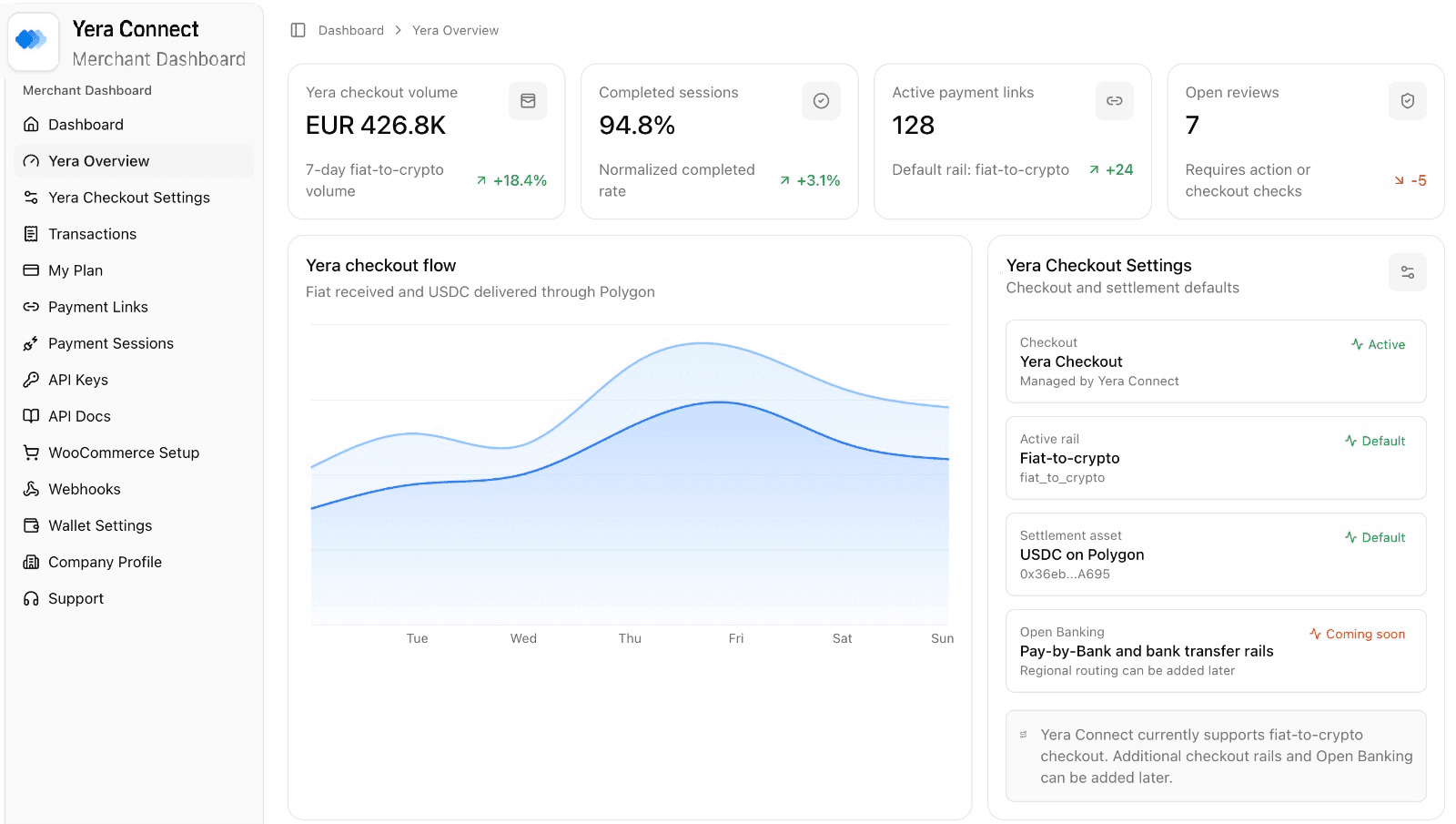Screen dimensions: 1456x824
Task: Open Yera Checkout Settings sidebar item
Action: [x=134, y=198]
